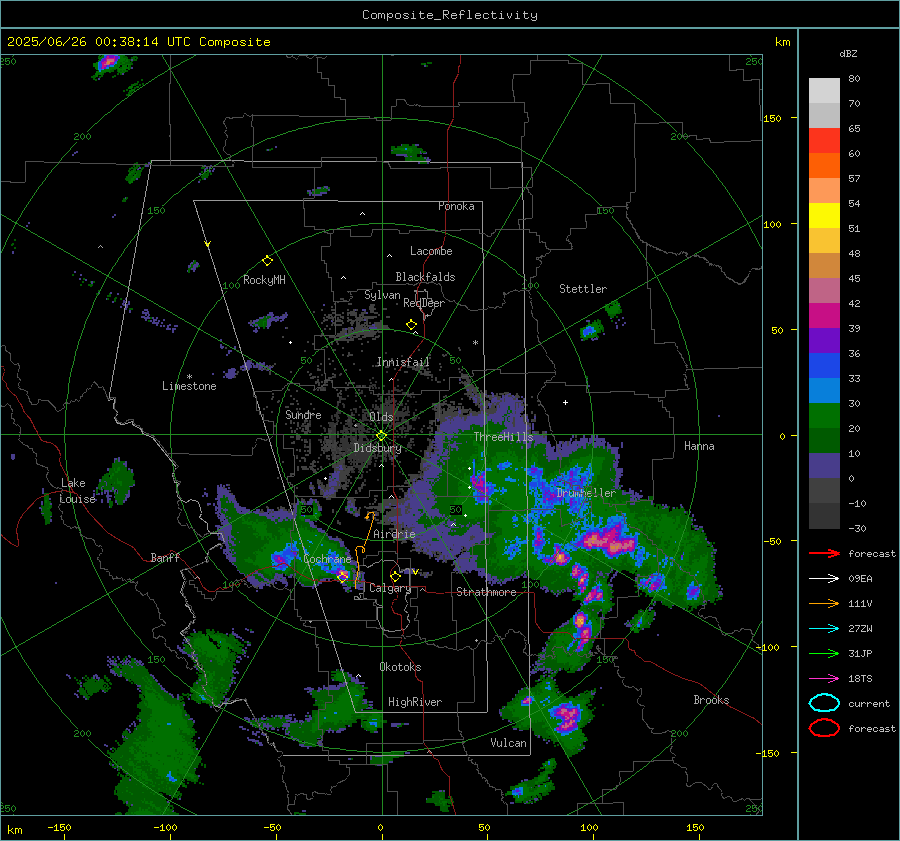Click the yellow diamond marker near Cochrane
This screenshot has width=900, height=841.
343,576
